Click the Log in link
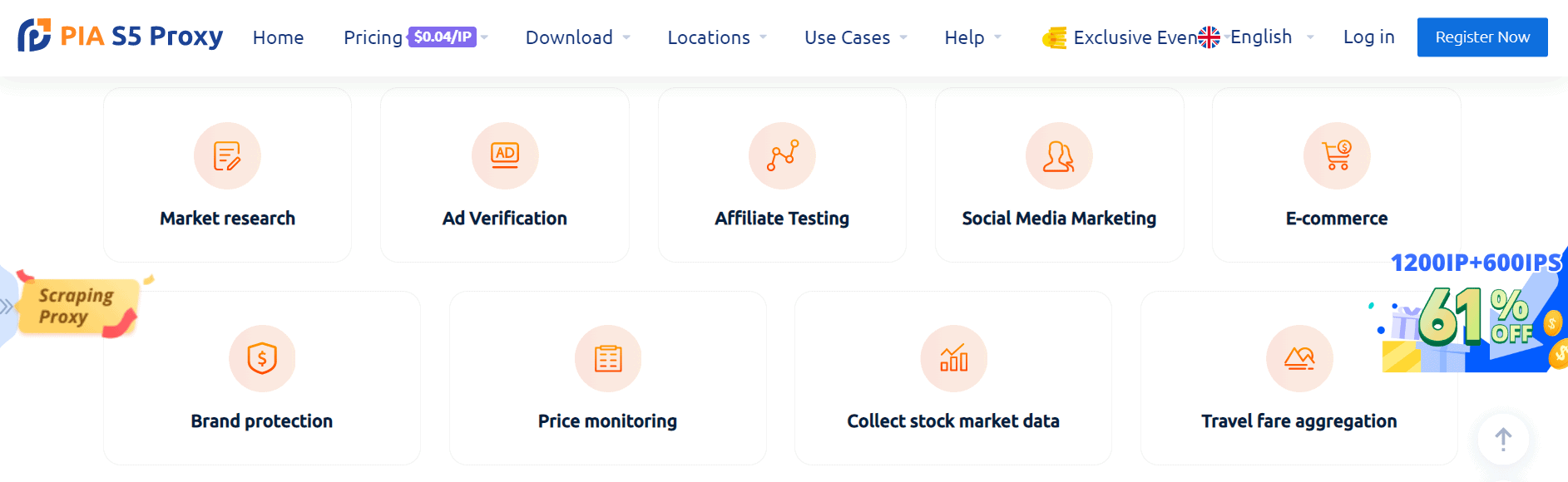The height and width of the screenshot is (482, 1568). 1368,37
